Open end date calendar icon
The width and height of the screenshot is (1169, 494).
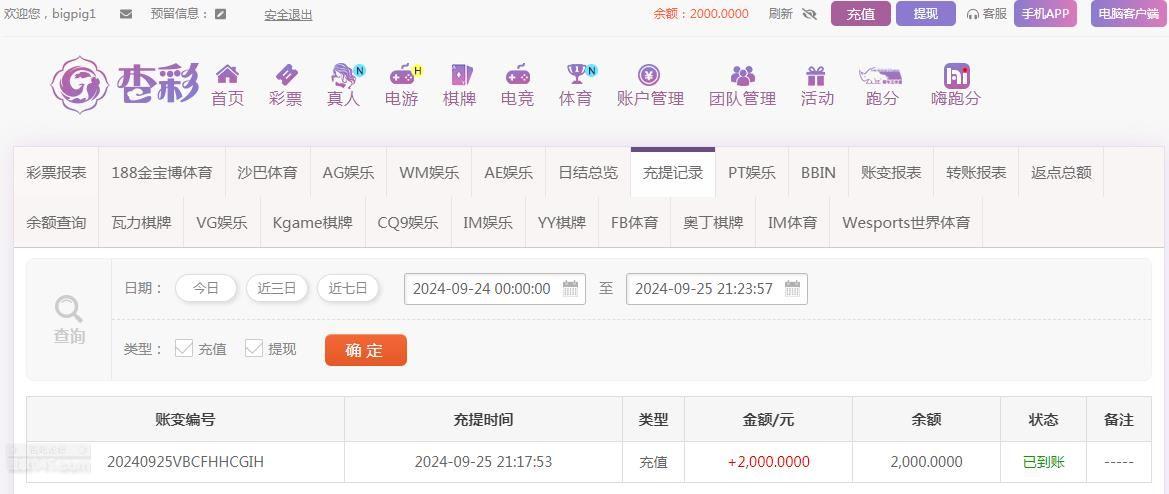pyautogui.click(x=793, y=289)
